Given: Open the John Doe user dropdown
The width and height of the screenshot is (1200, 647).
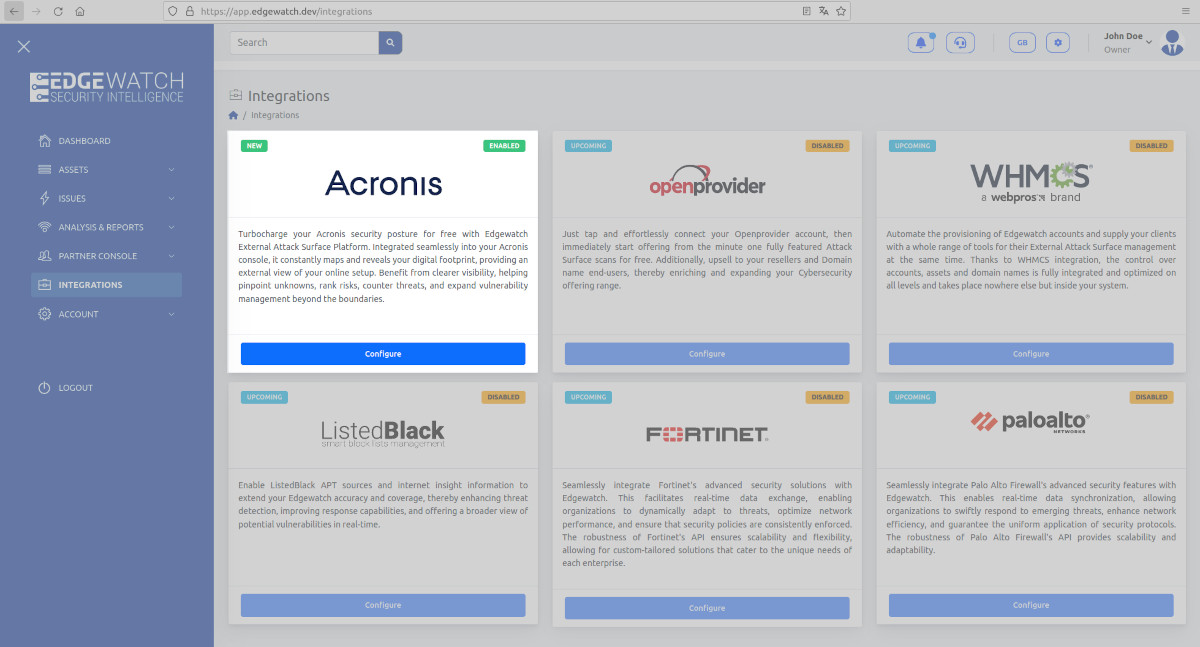Looking at the screenshot, I should [x=1128, y=43].
